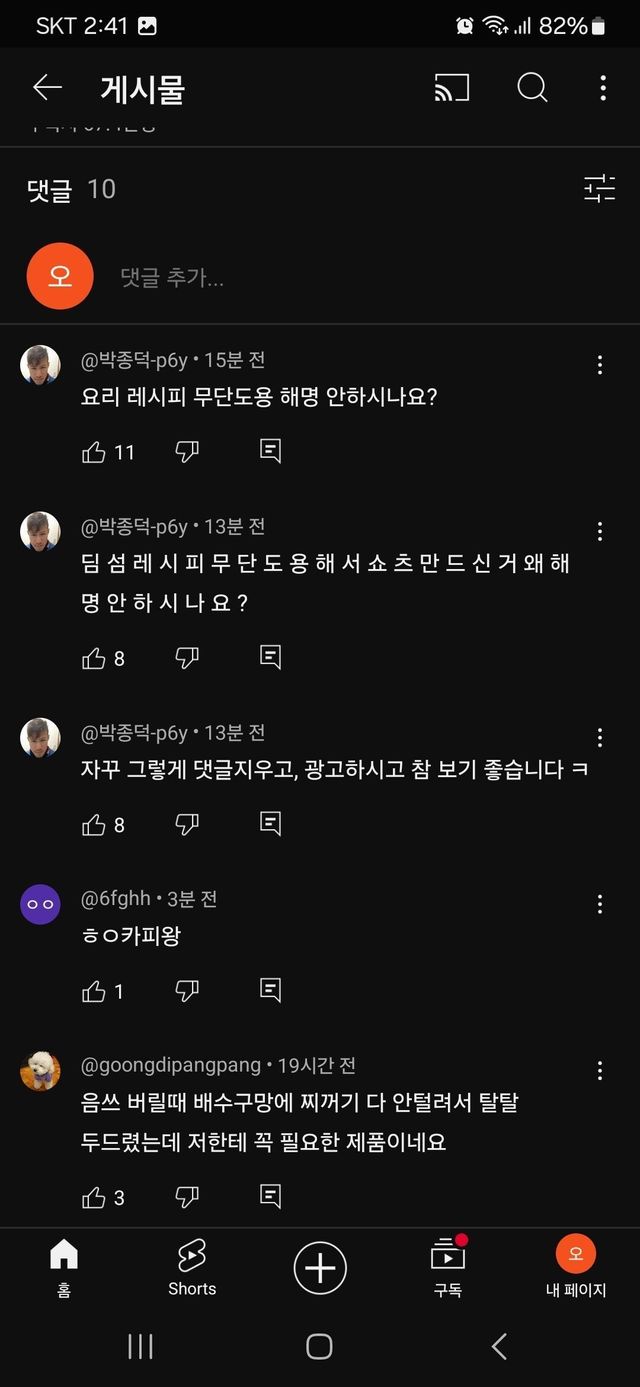Open the cast to device icon
Image resolution: width=640 pixels, height=1387 pixels.
pyautogui.click(x=452, y=88)
